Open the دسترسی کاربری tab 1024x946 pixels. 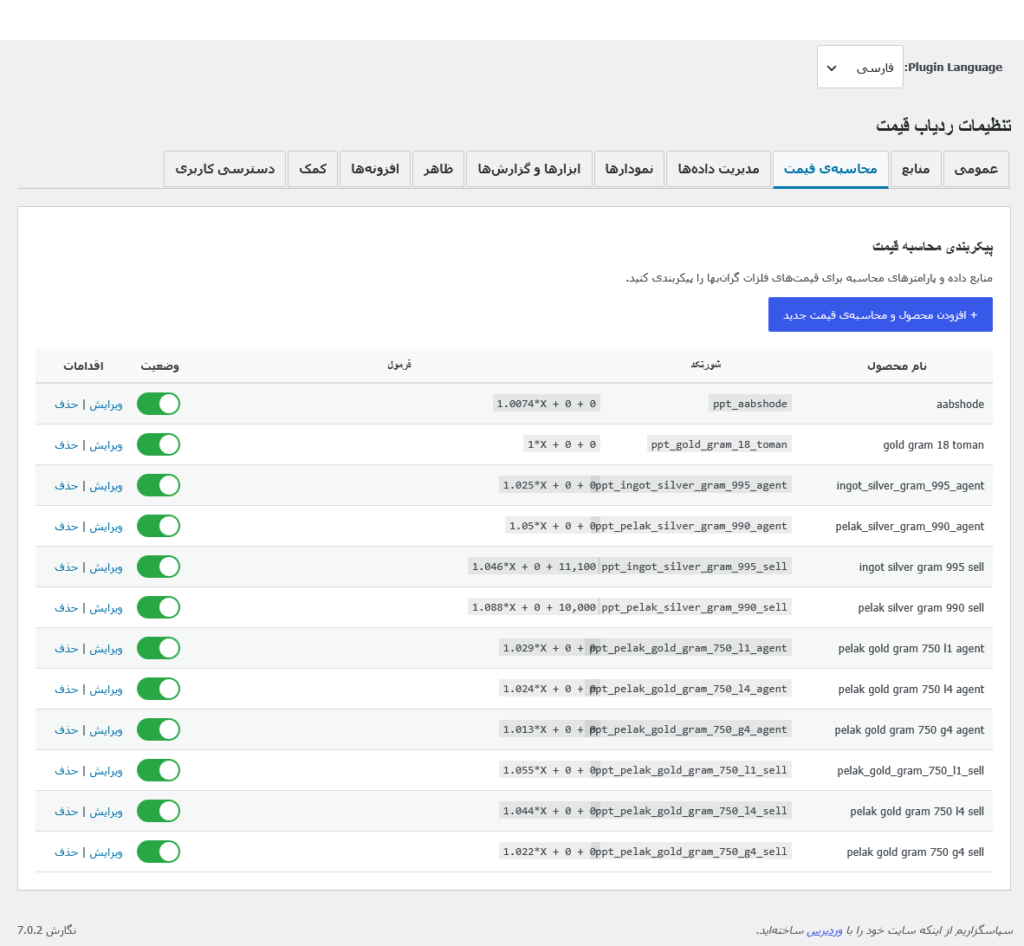(225, 169)
